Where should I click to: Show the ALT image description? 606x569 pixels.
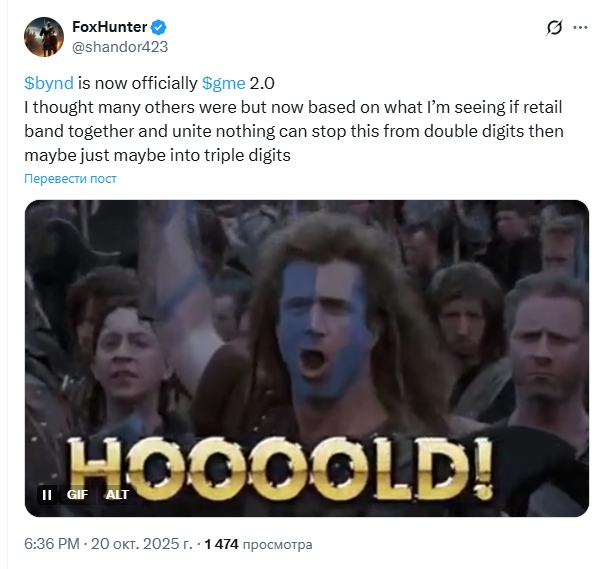(117, 494)
